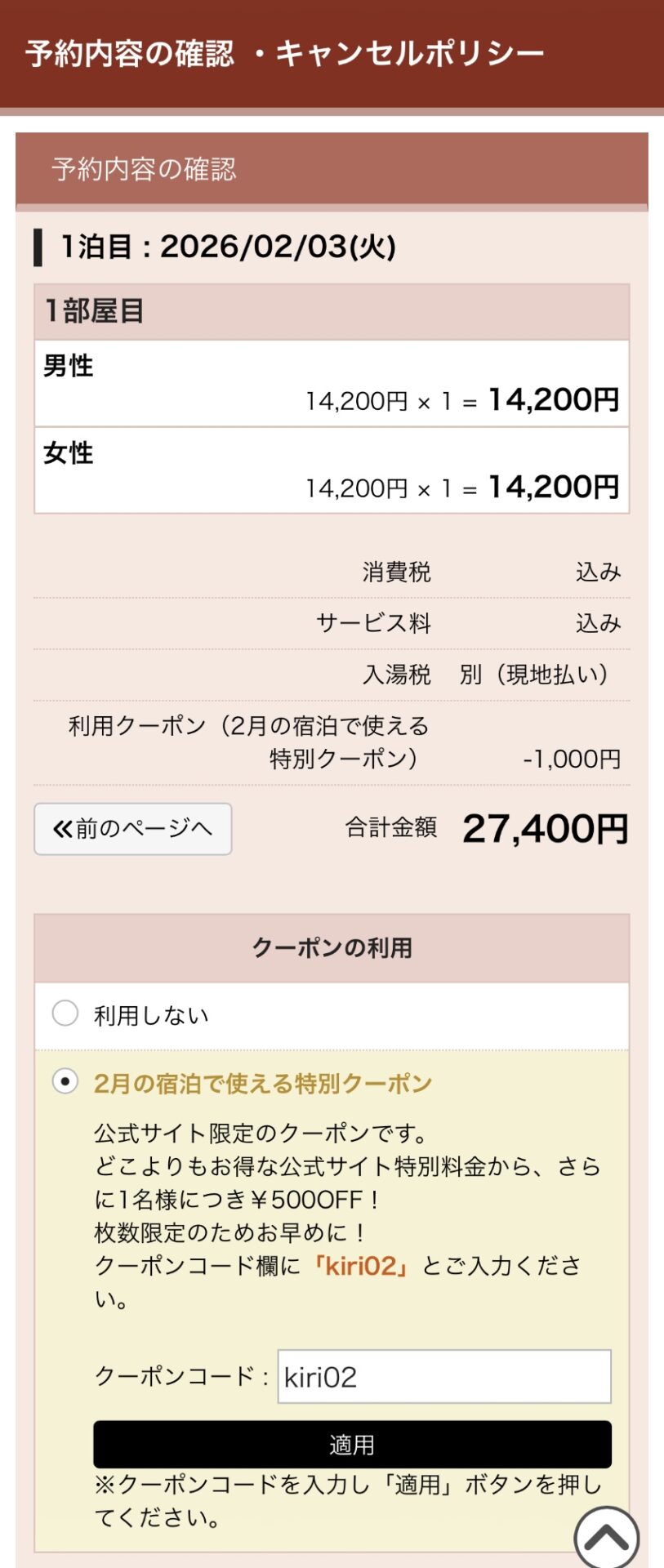Focus the クーポンコード input field

click(x=443, y=1377)
